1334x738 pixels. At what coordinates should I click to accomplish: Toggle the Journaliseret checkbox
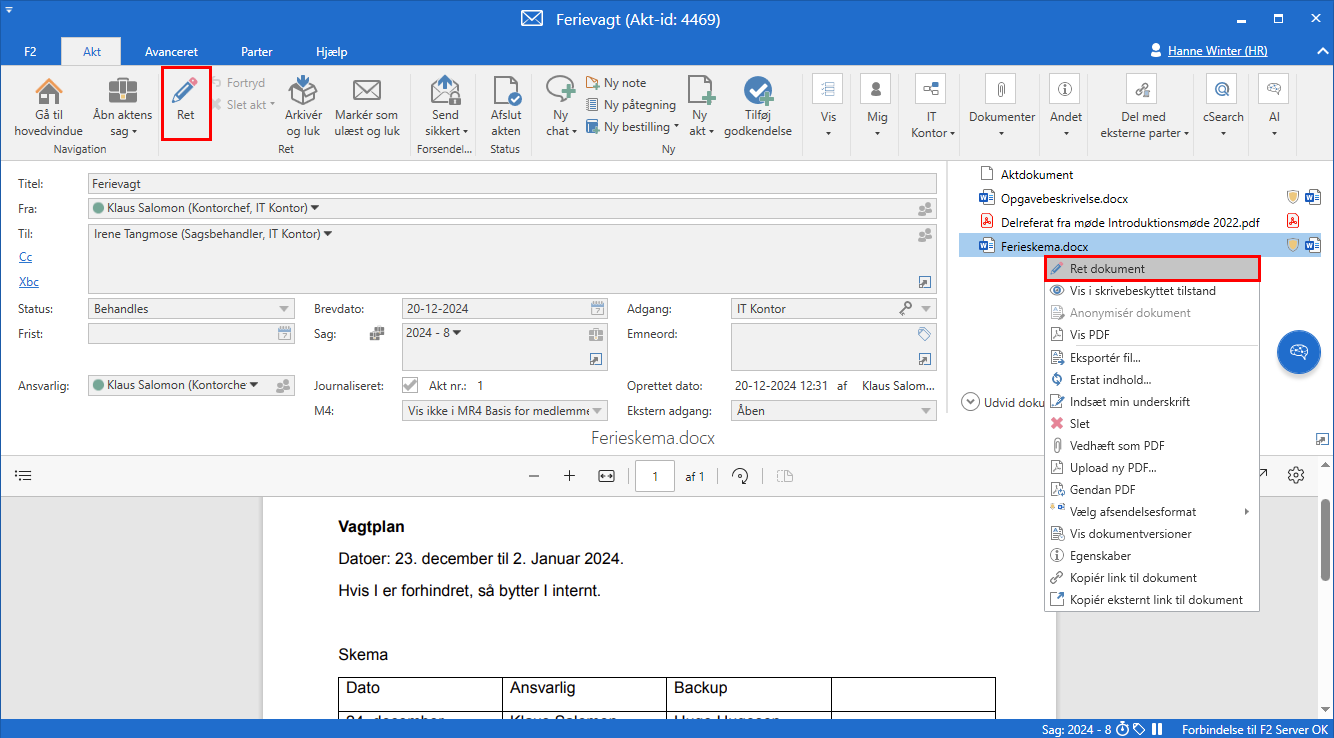click(410, 385)
